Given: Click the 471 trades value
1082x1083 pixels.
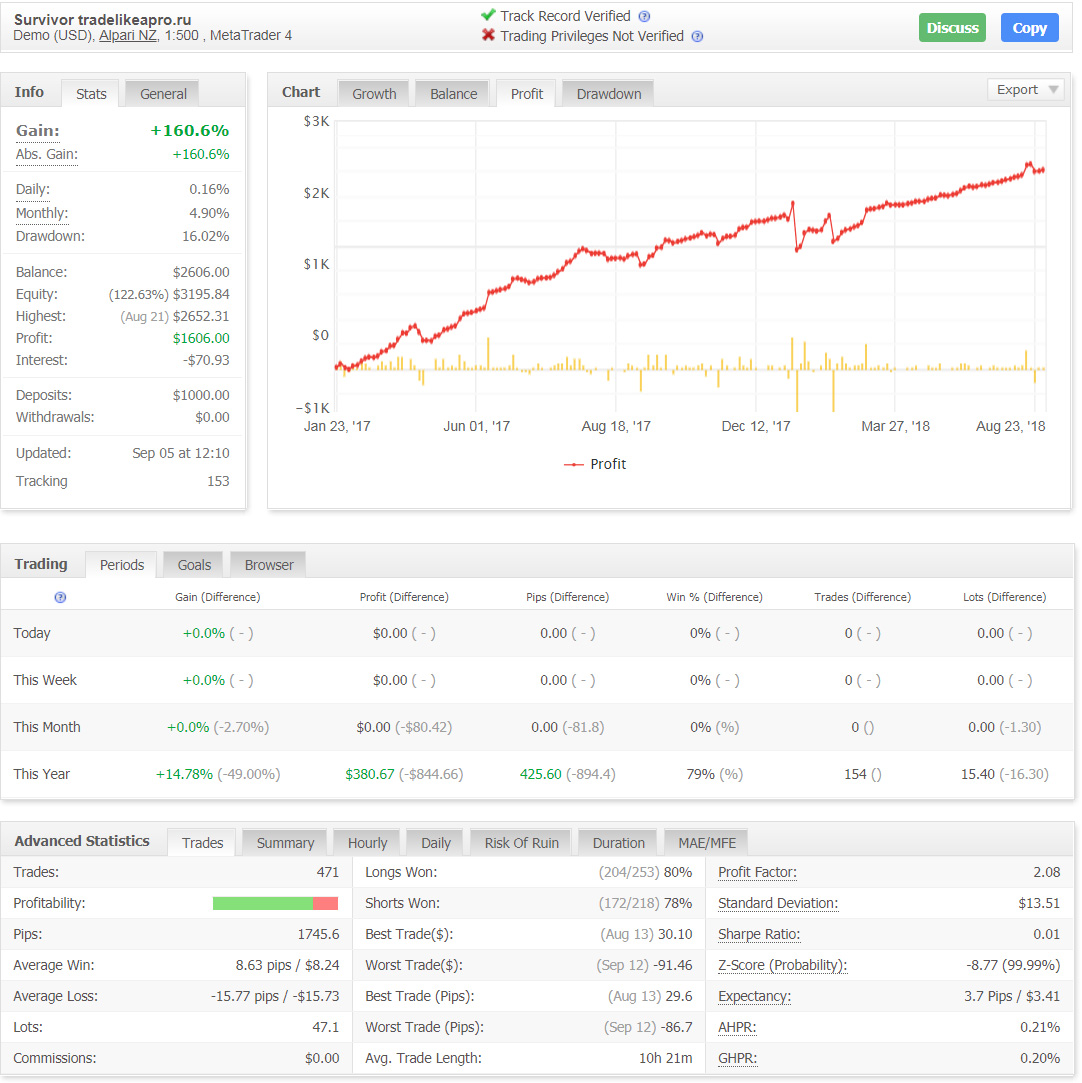Looking at the screenshot, I should (x=327, y=872).
